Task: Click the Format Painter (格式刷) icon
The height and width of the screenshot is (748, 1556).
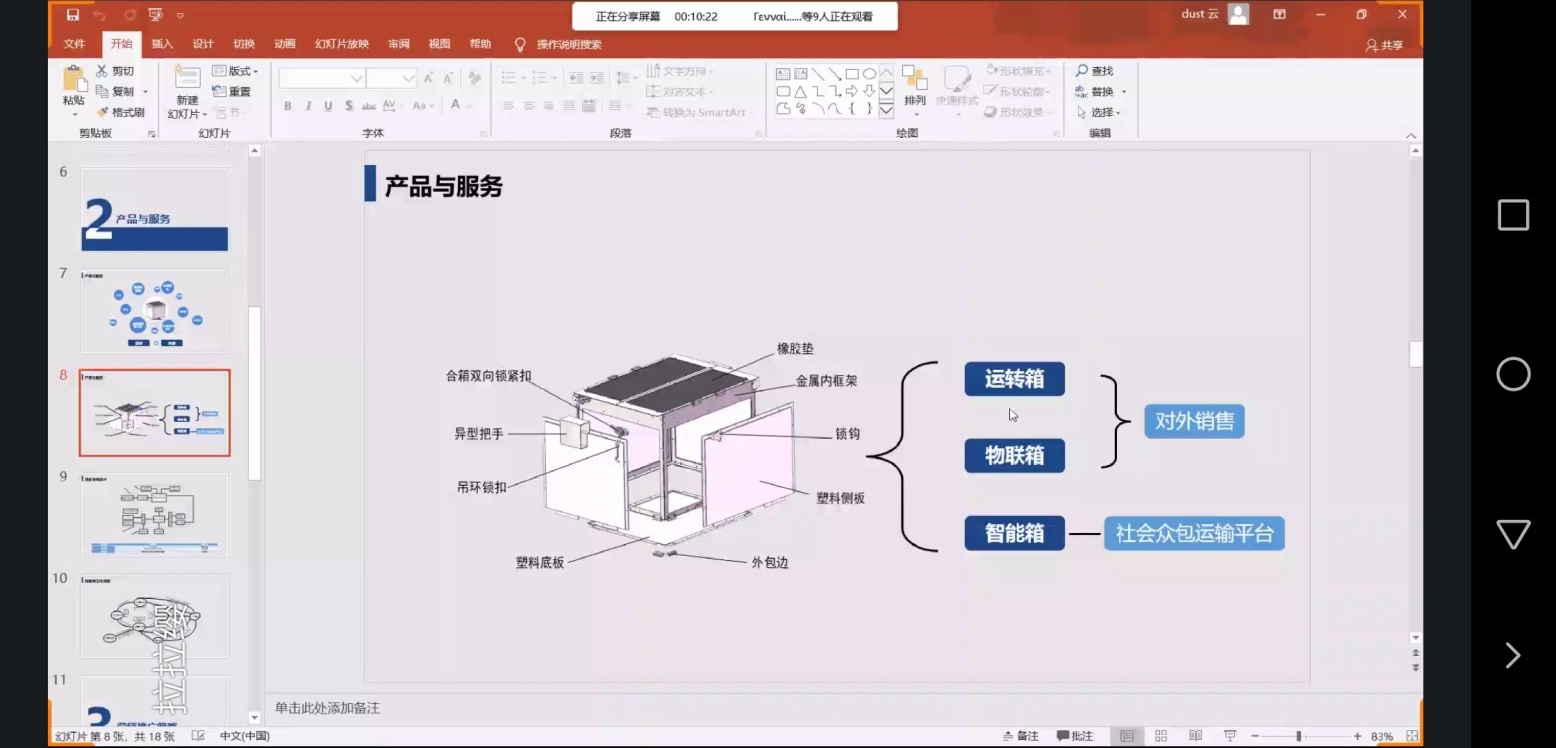Action: click(102, 112)
